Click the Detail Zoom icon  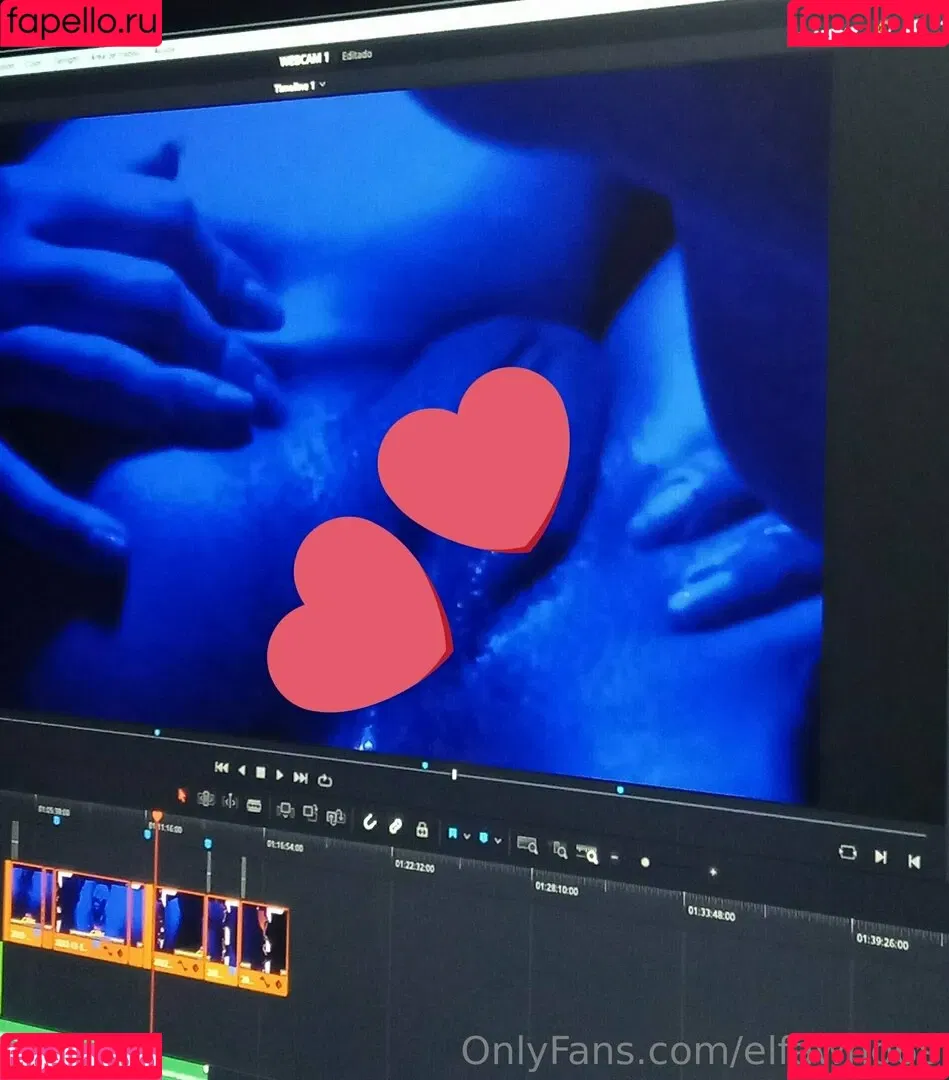(x=560, y=850)
